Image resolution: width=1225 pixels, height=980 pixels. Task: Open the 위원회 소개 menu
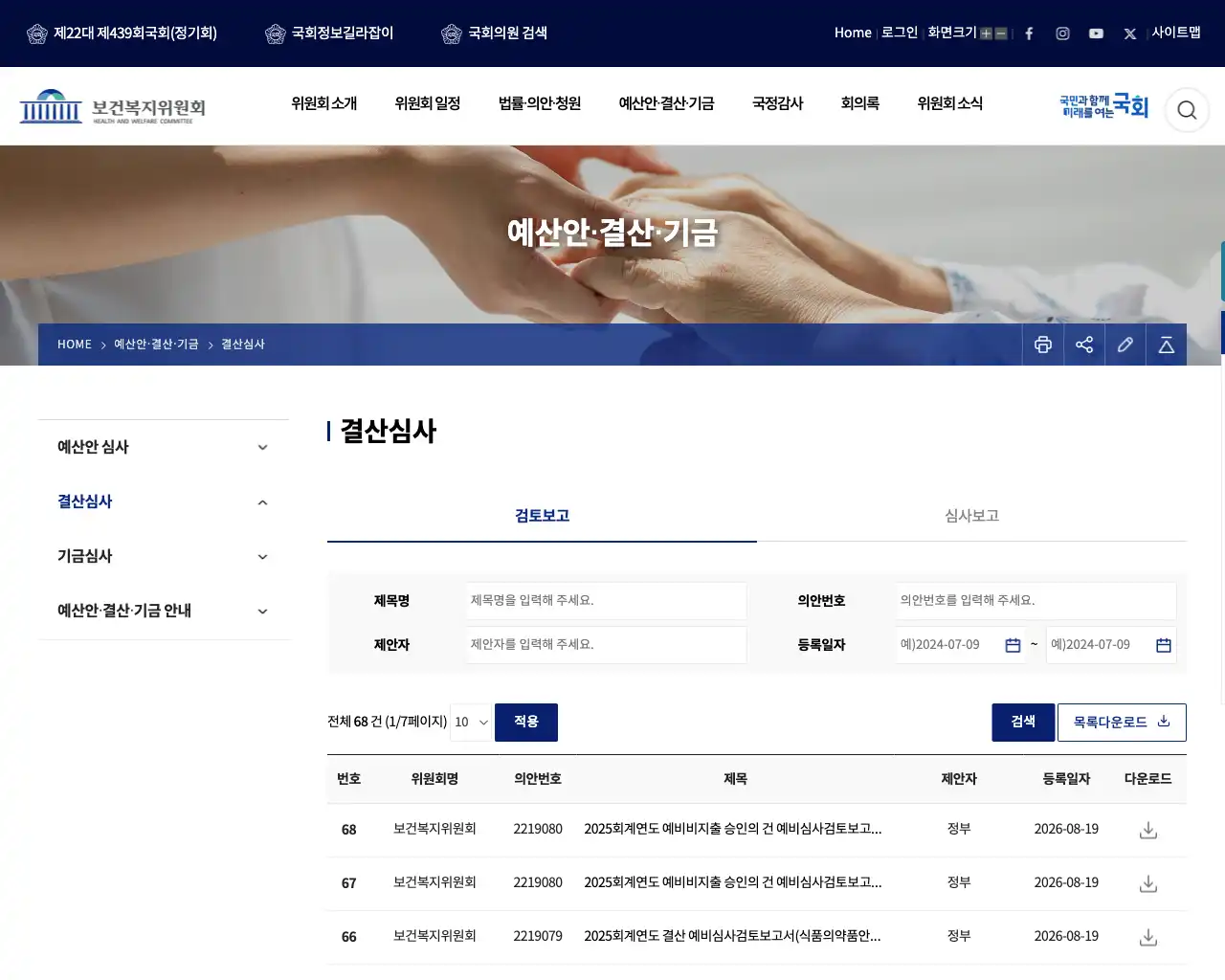pyautogui.click(x=324, y=103)
